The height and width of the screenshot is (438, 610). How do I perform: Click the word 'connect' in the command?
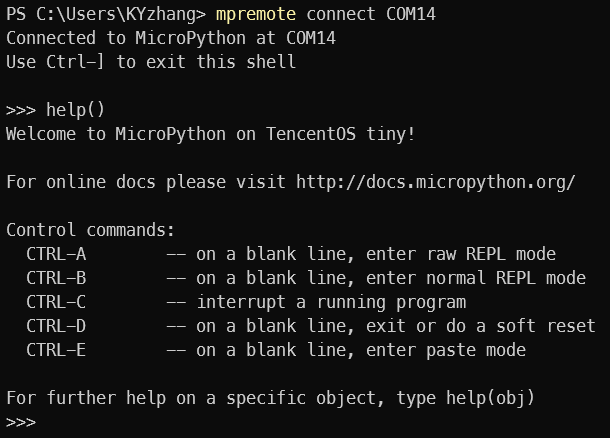(341, 14)
